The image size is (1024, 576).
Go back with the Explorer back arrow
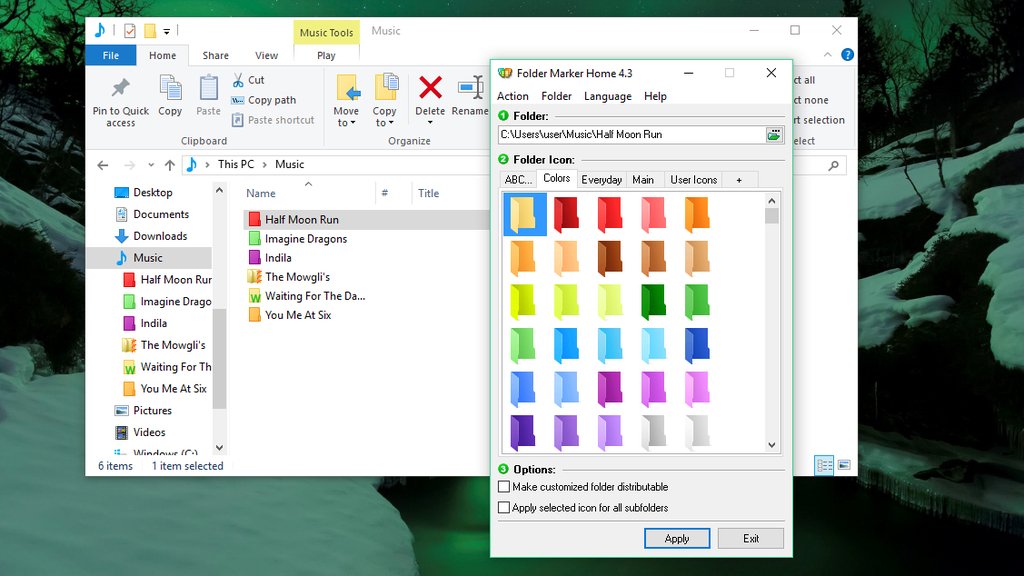(103, 165)
